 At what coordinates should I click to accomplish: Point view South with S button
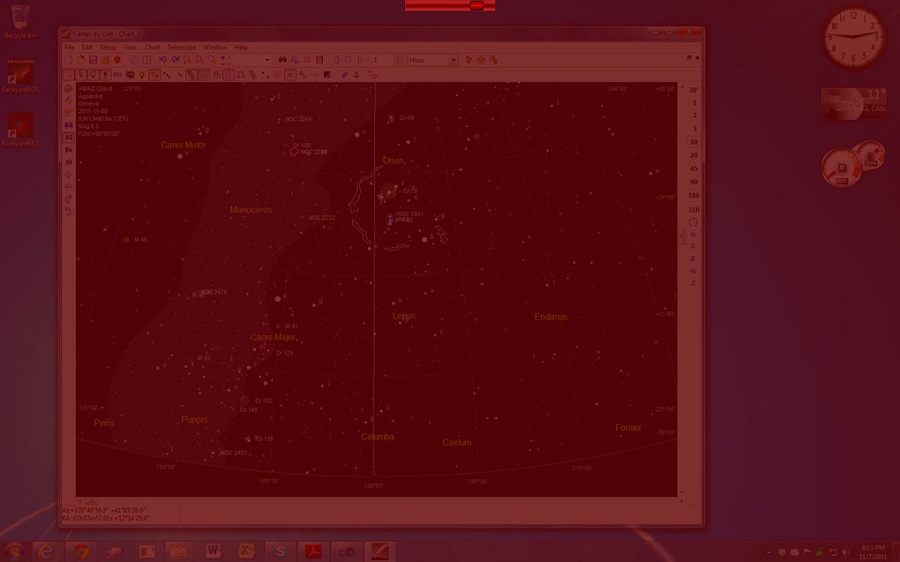[x=693, y=246]
